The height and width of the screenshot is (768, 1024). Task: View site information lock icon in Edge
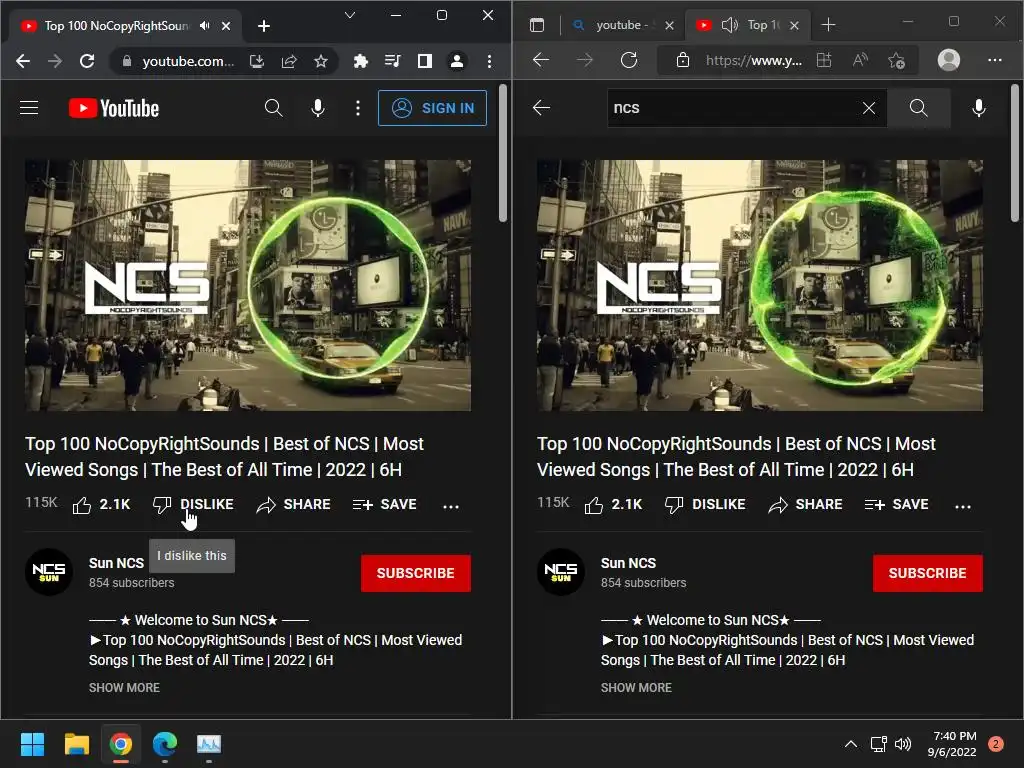point(682,60)
